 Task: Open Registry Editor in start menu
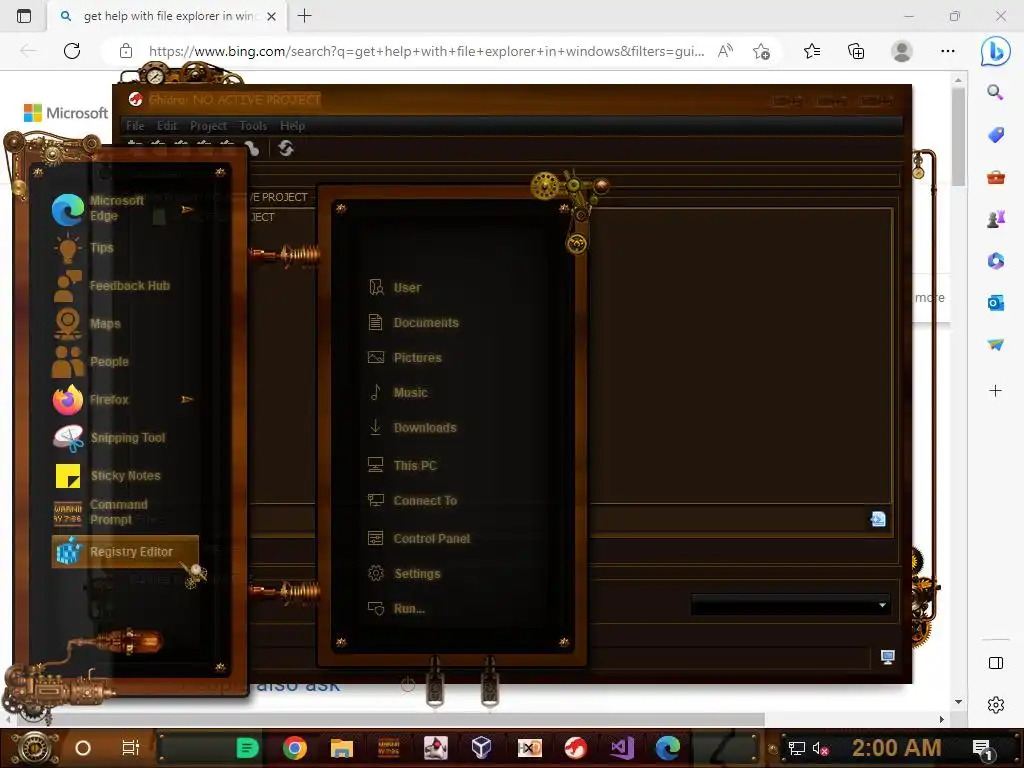click(125, 552)
